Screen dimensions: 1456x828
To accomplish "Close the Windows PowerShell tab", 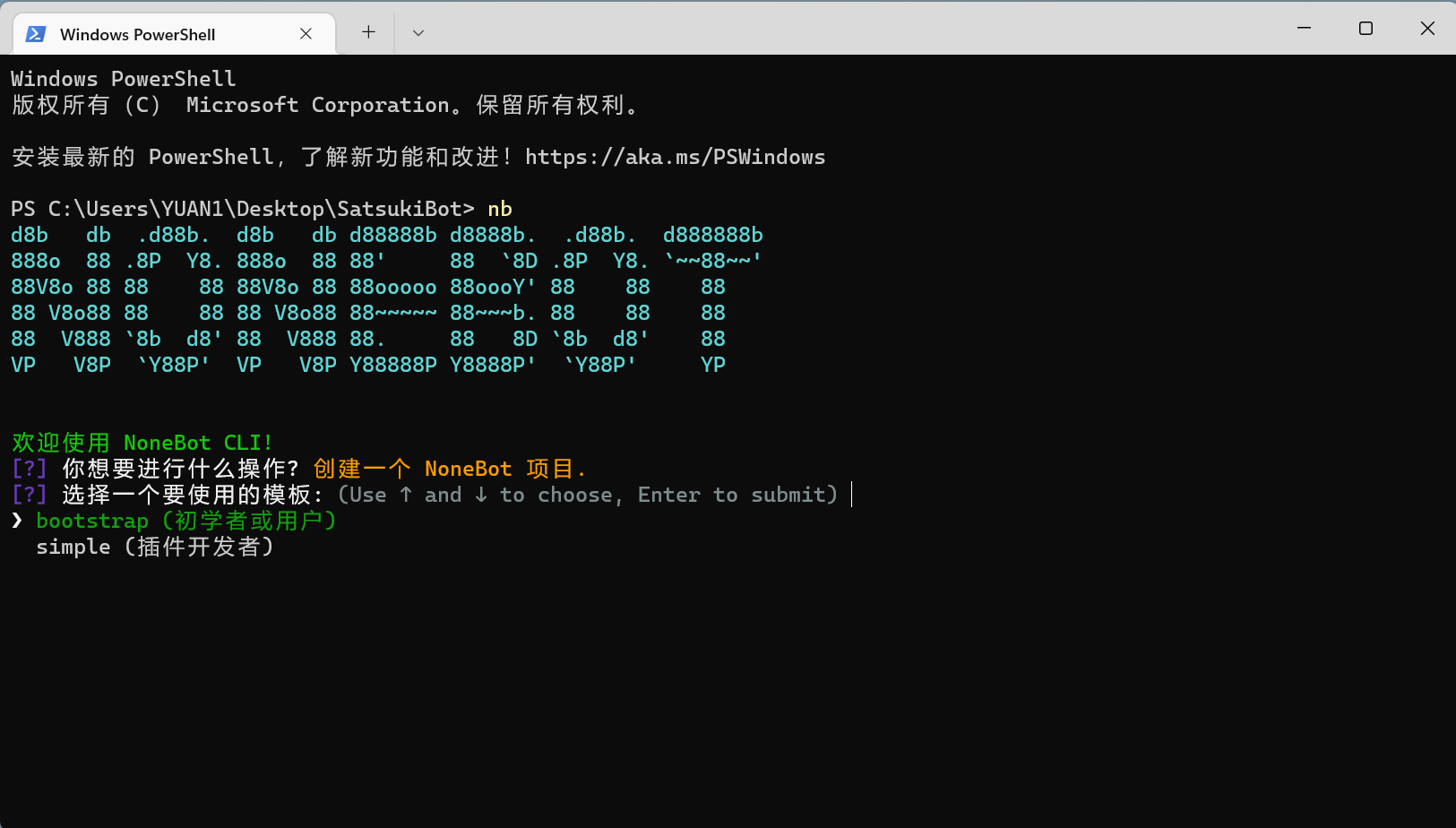I will 306,34.
